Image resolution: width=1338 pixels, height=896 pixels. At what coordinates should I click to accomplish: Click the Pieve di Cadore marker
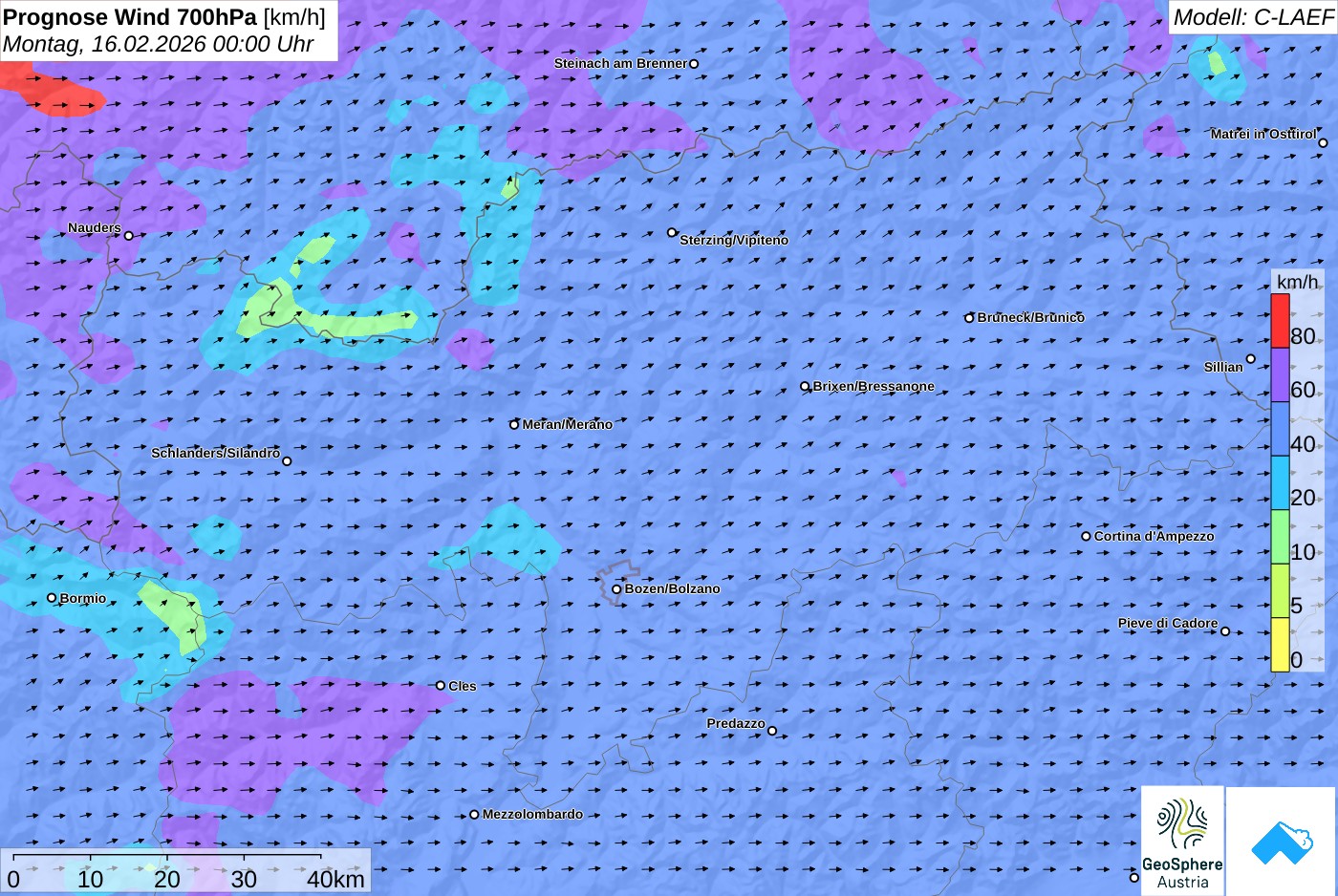1225,630
